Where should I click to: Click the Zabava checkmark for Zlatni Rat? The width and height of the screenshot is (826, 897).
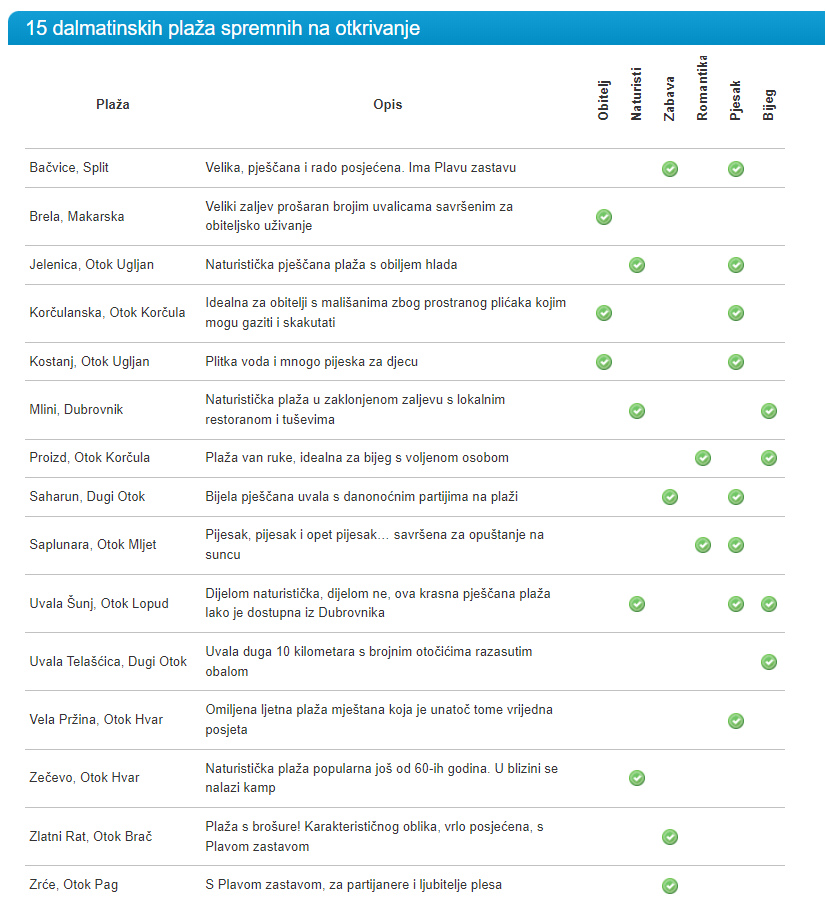(x=670, y=837)
